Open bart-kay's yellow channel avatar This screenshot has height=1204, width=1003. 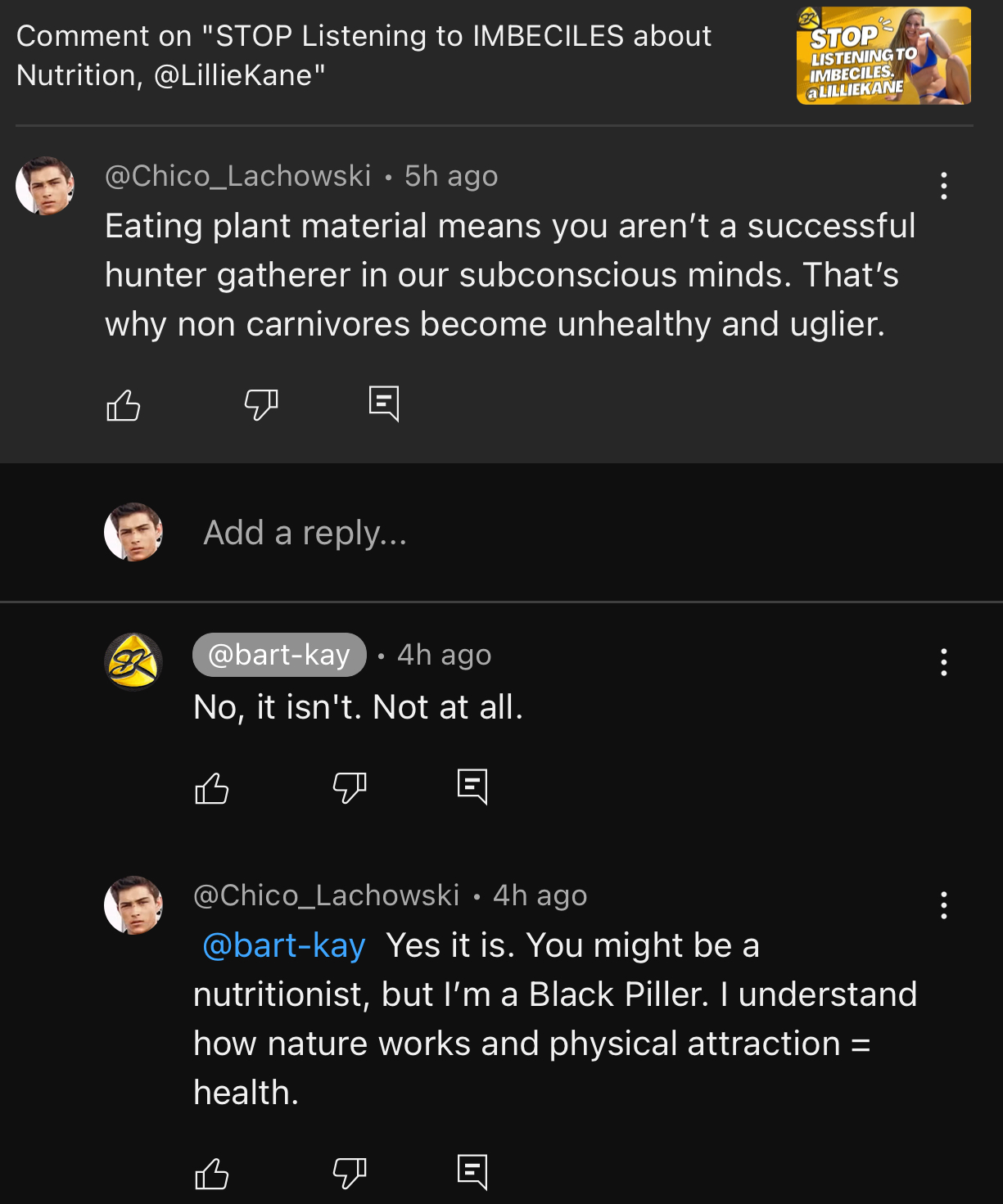pos(133,661)
